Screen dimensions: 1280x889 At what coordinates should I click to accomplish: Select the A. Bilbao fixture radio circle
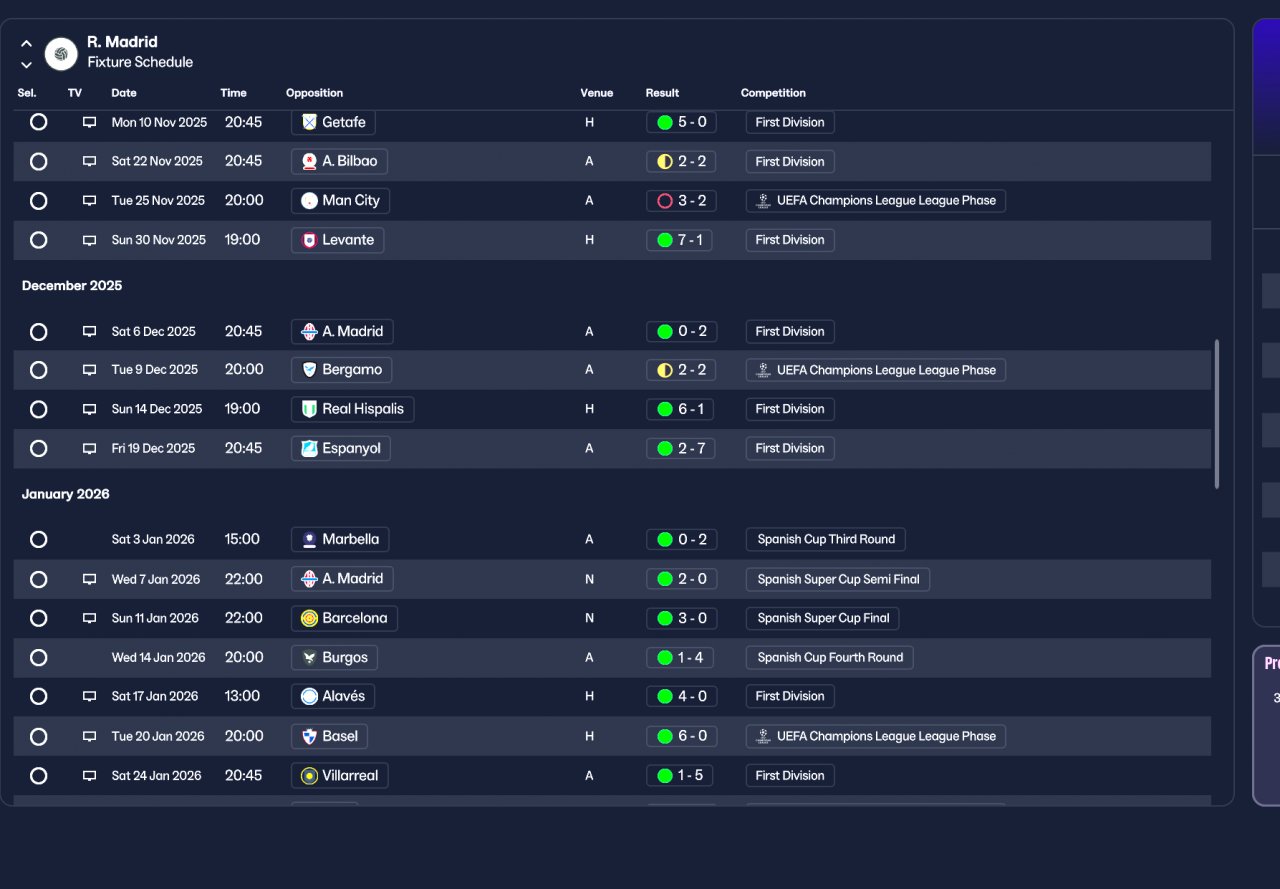click(39, 161)
